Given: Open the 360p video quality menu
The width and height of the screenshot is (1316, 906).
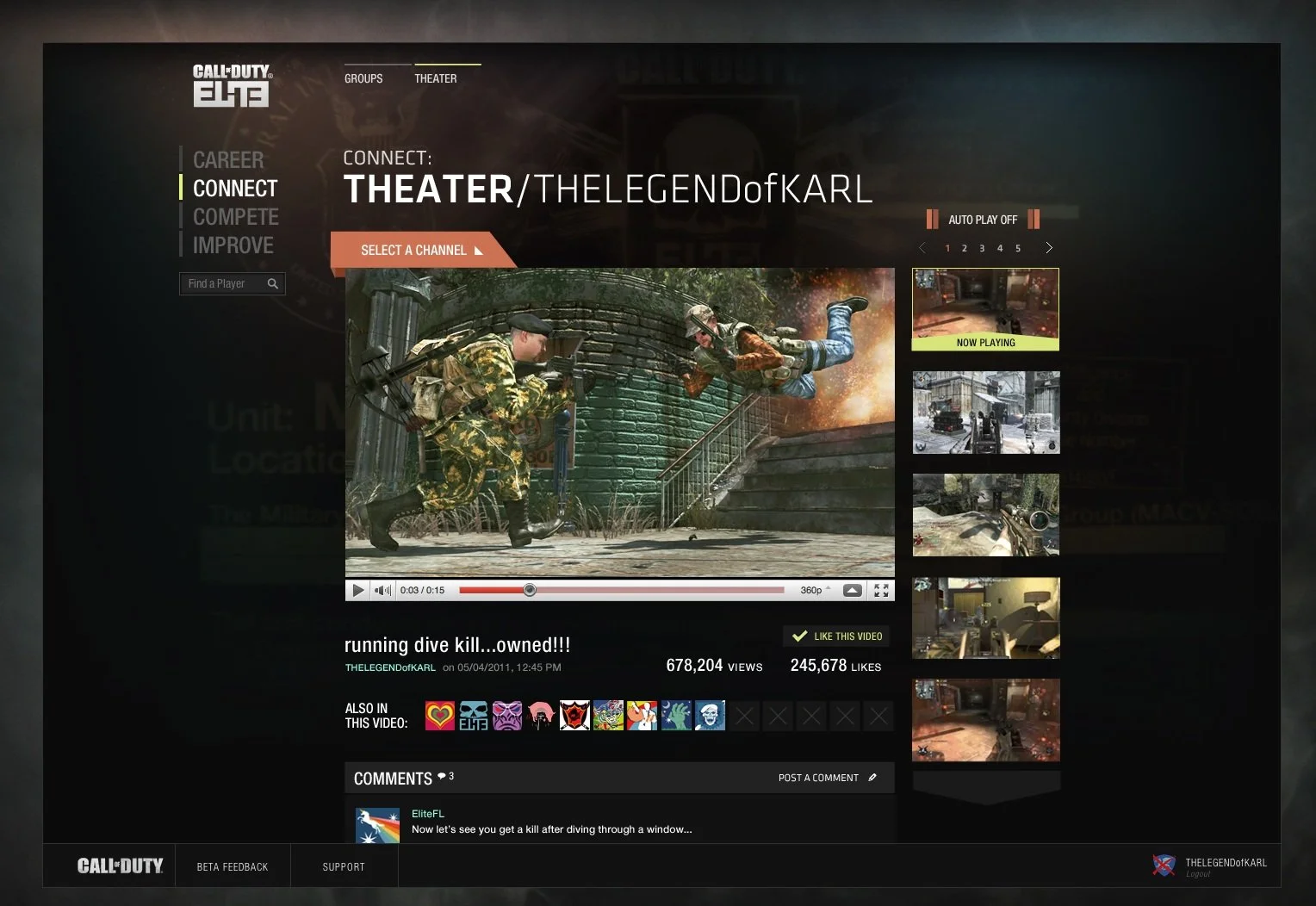Looking at the screenshot, I should (x=815, y=590).
